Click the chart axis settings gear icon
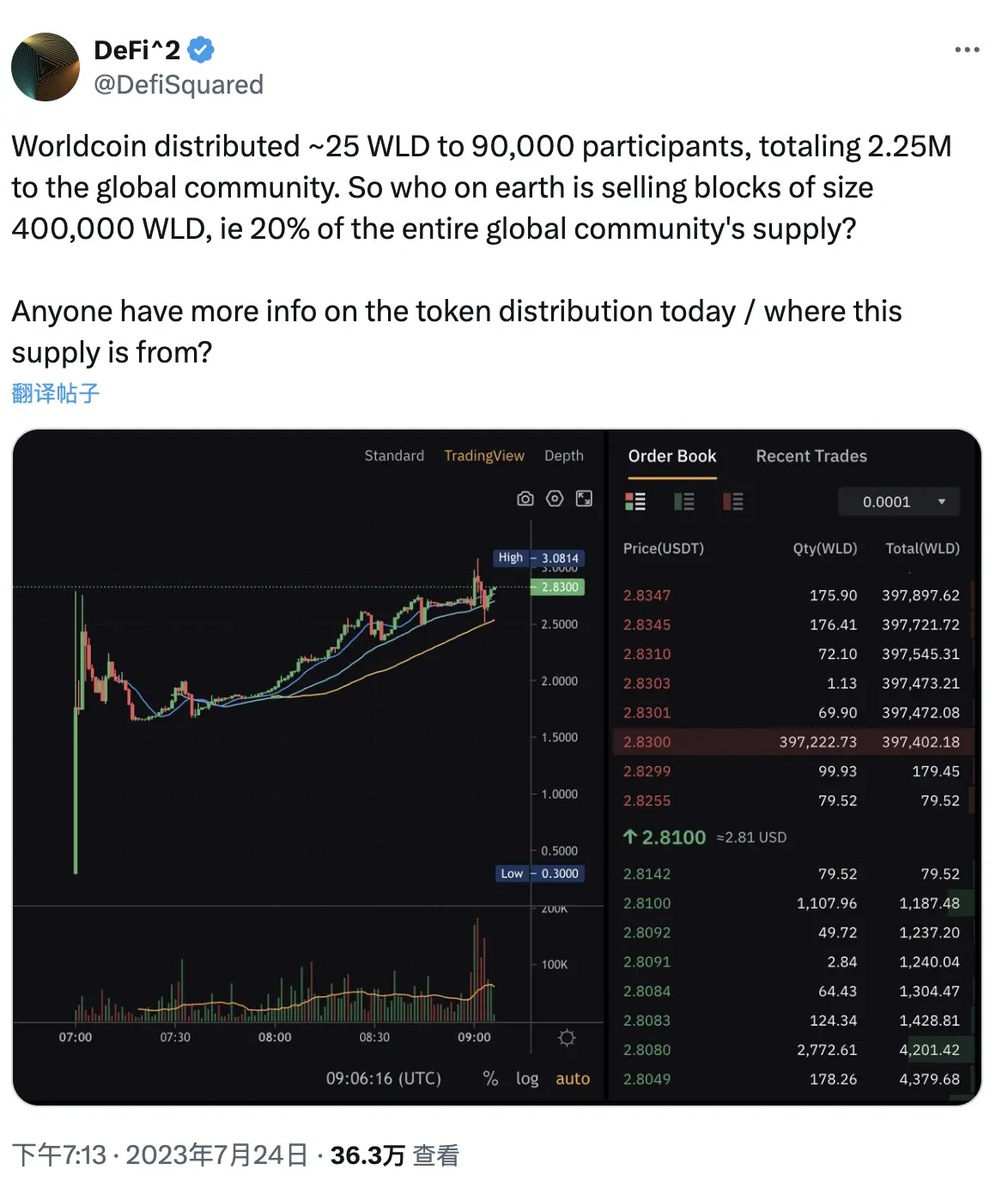The width and height of the screenshot is (1008, 1194). 567,1038
